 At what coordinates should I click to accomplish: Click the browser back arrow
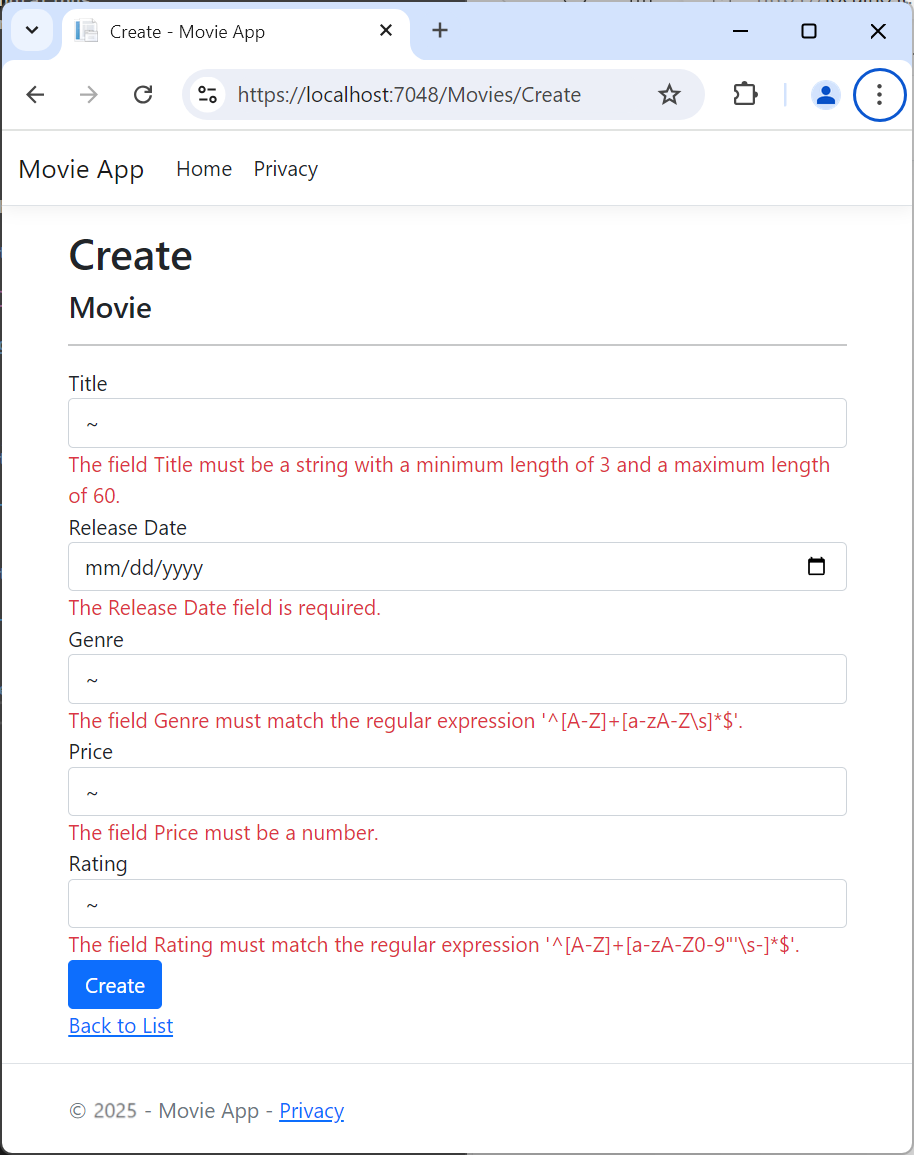coord(35,94)
